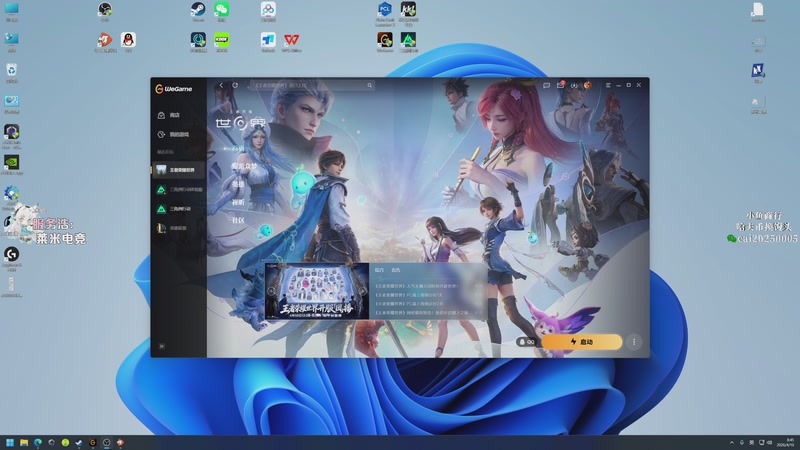Open the first news headline link

click(416, 286)
